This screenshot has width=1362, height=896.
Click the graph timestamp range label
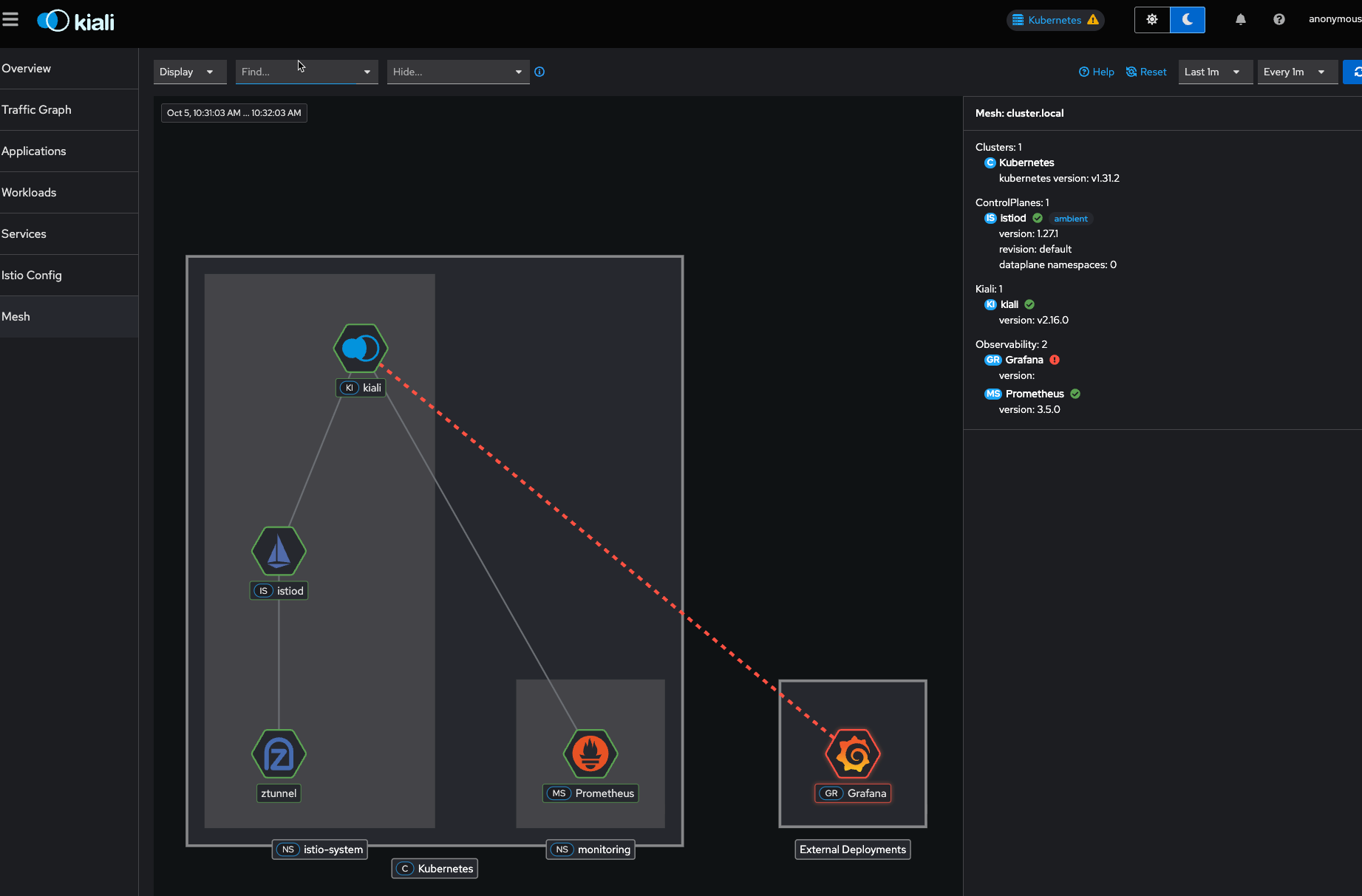click(x=234, y=113)
